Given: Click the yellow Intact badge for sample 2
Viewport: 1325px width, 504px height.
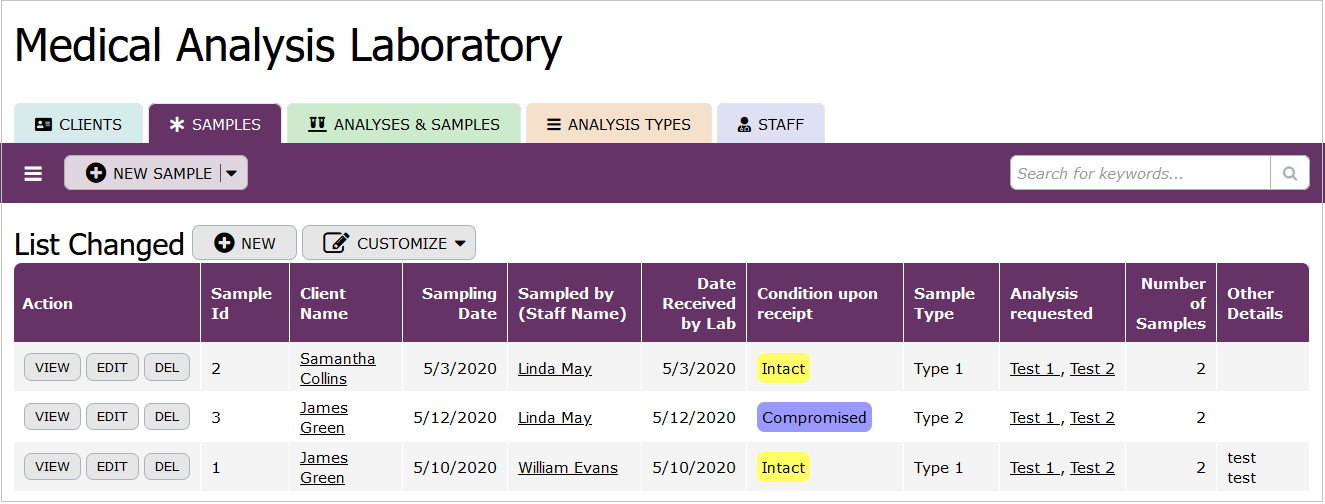Looking at the screenshot, I should tap(783, 368).
